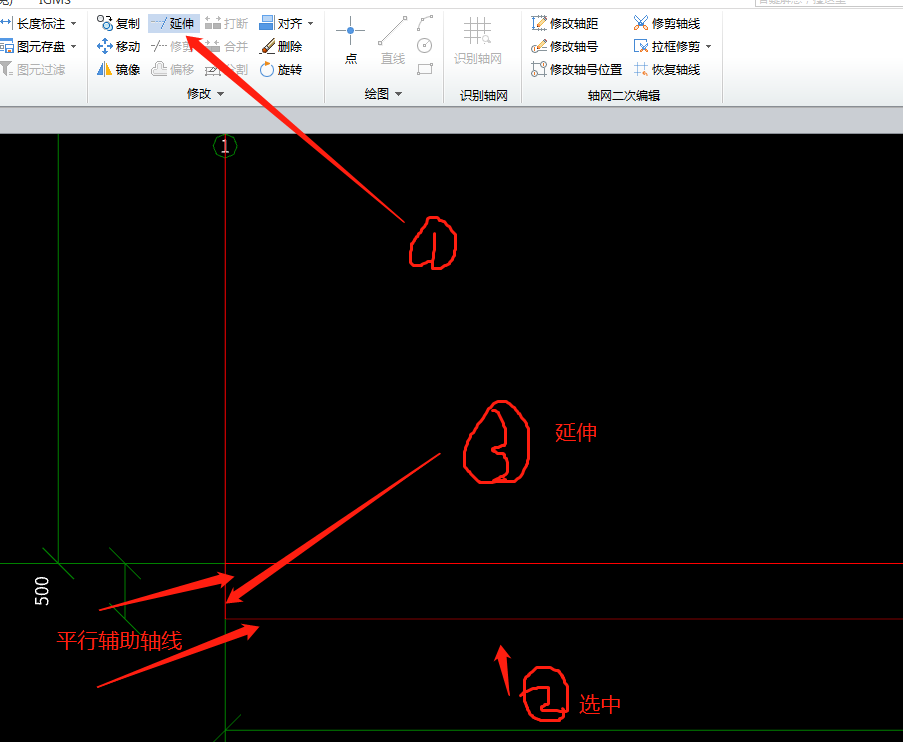Expand the 绘图 panel dropdown

399,93
